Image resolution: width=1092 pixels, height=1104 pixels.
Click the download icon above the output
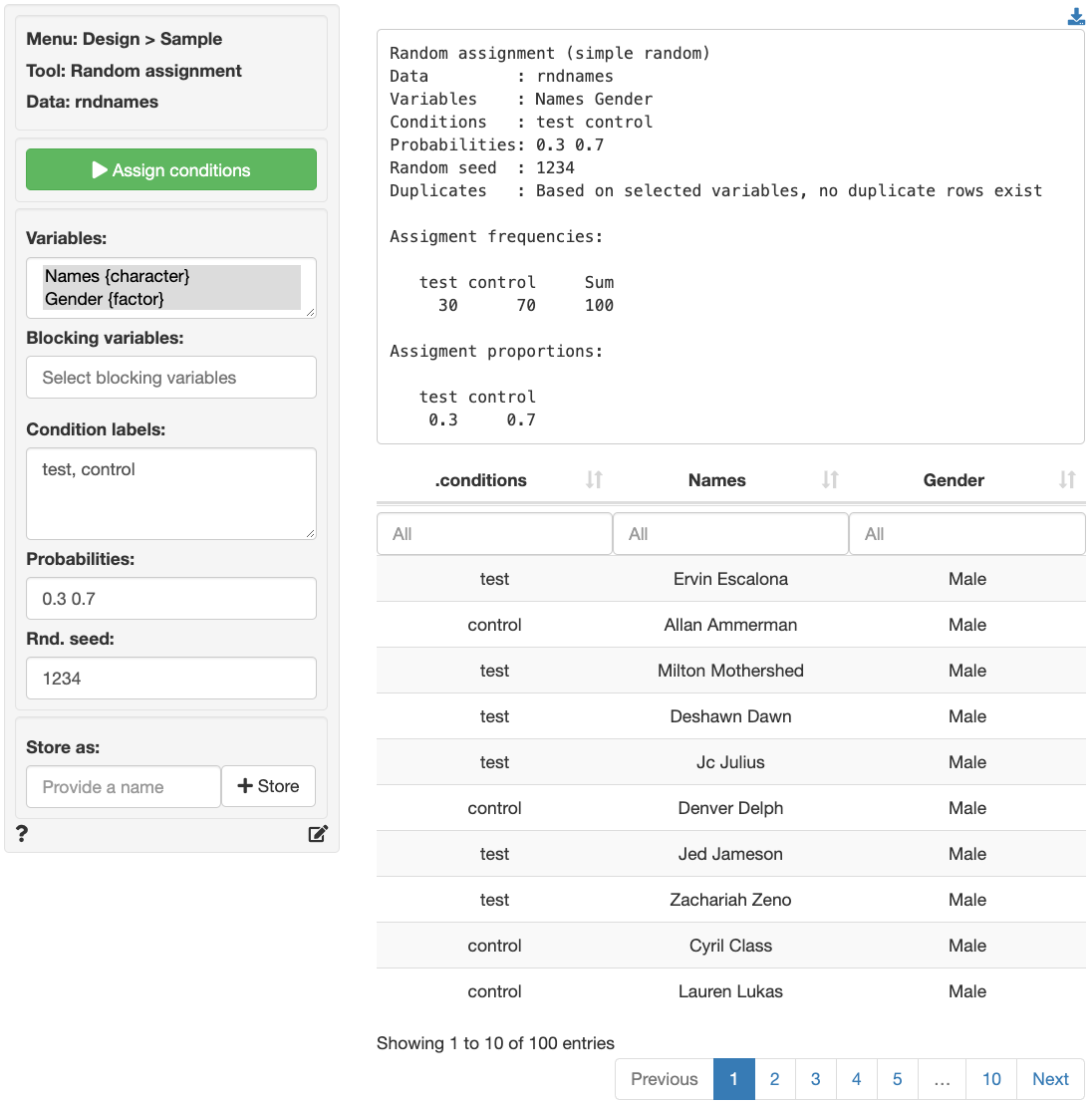pyautogui.click(x=1076, y=17)
